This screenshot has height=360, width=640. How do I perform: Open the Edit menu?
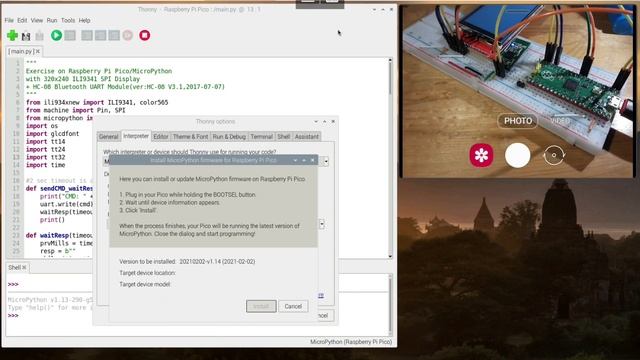22,20
